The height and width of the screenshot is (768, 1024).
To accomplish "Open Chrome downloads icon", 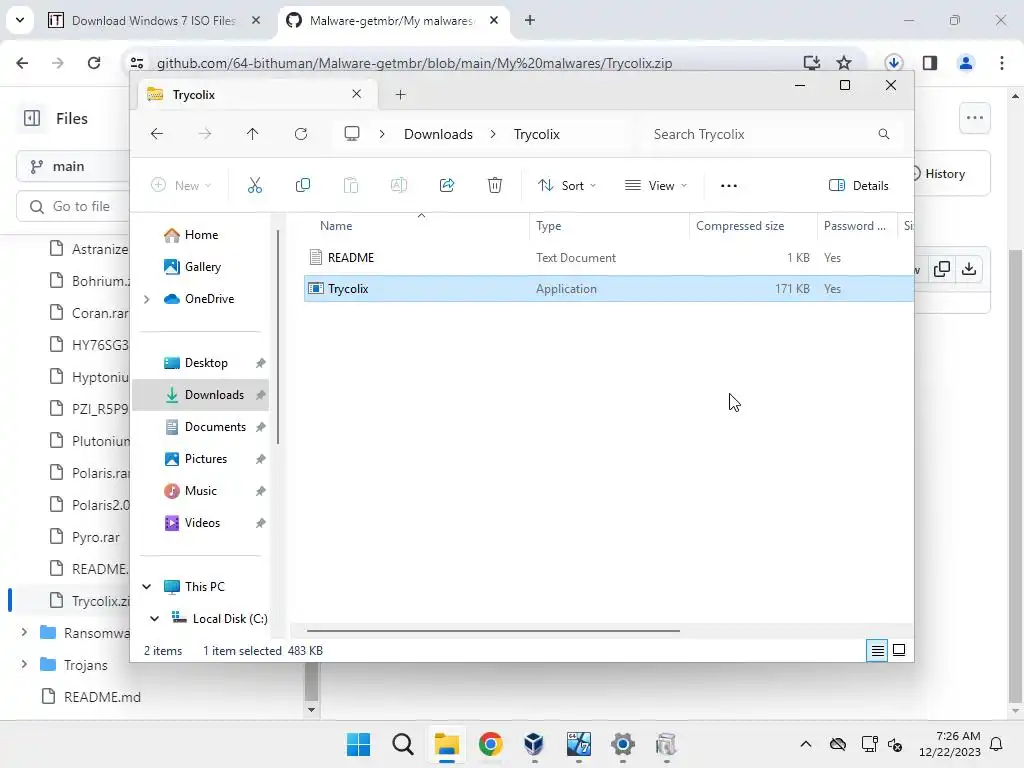I will [x=893, y=63].
